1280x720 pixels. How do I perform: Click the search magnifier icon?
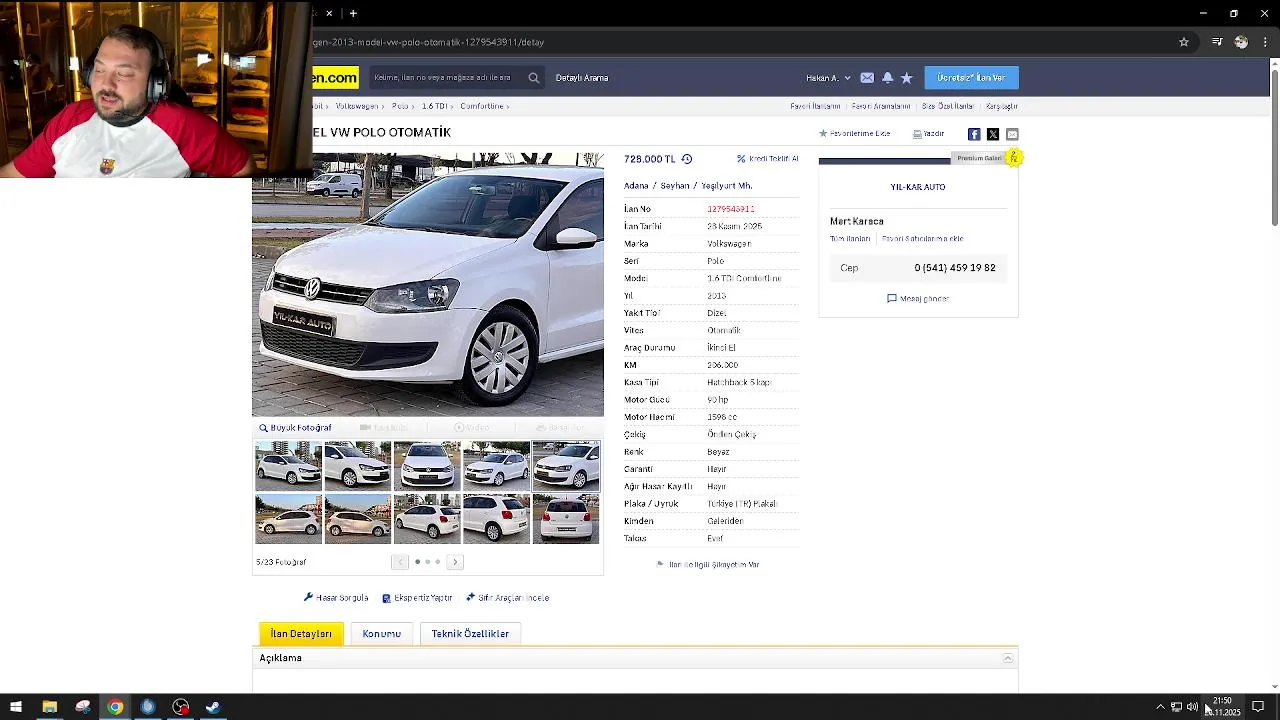coord(533,78)
